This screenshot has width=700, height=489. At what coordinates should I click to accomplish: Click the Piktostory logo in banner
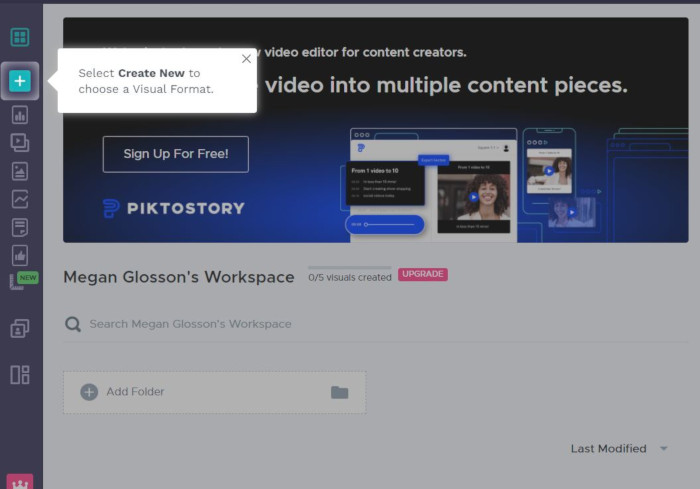click(x=174, y=209)
